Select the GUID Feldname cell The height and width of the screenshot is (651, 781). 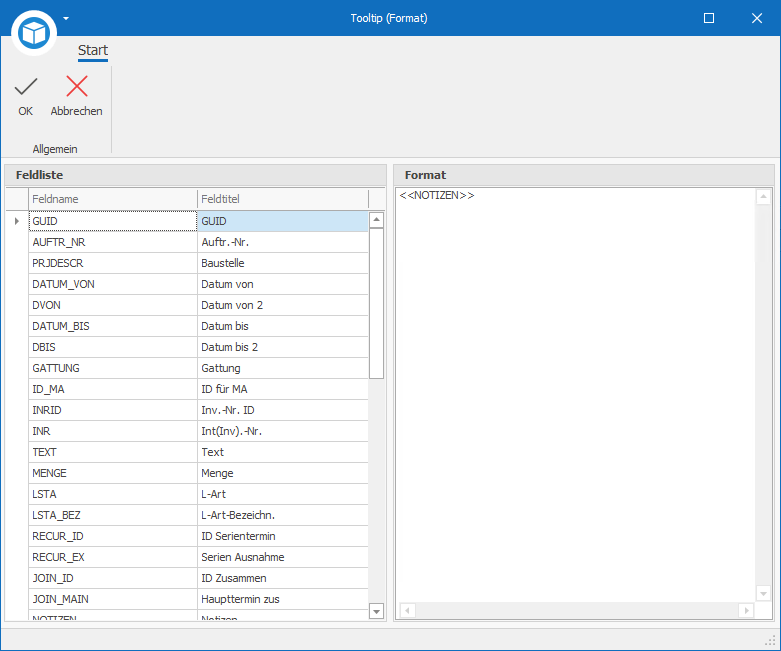[x=113, y=221]
